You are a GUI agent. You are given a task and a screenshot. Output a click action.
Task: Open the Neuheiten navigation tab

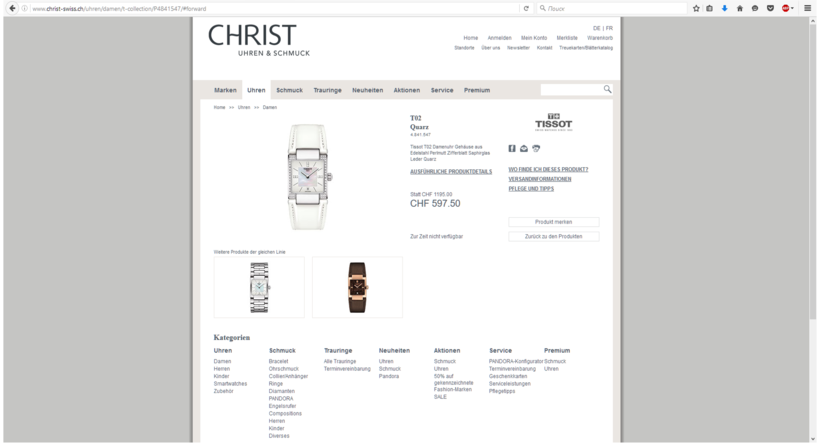pyautogui.click(x=368, y=90)
